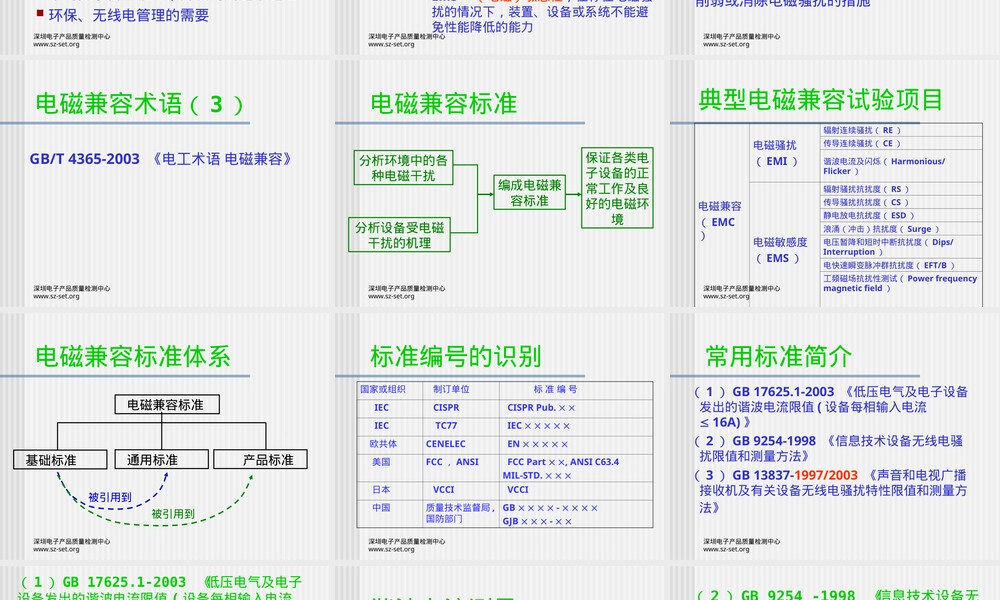Click the 传导骚扰抗扰度（CS）row
The image size is (1000, 600).
tap(901, 203)
